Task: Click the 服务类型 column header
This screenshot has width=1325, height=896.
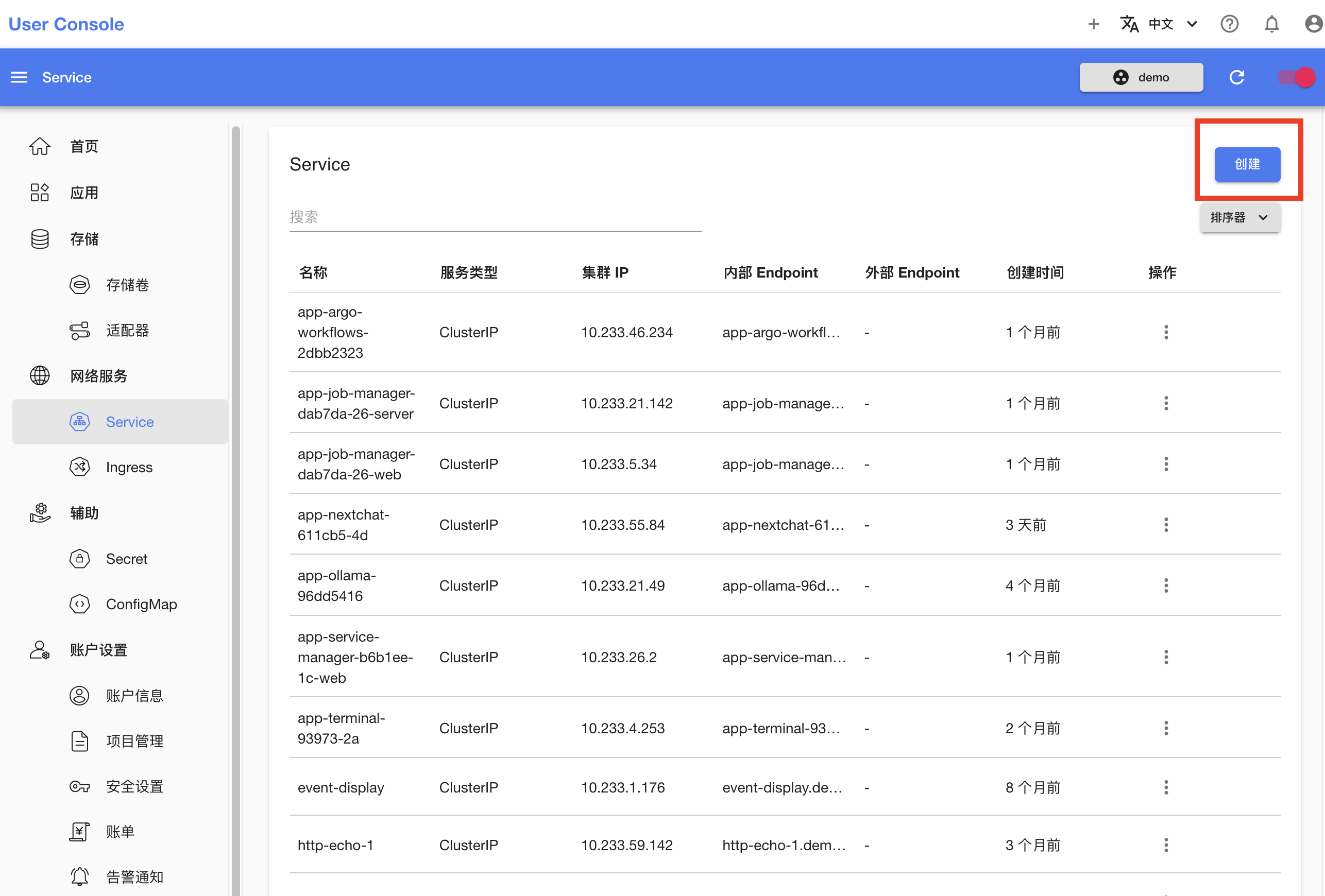Action: pos(469,272)
